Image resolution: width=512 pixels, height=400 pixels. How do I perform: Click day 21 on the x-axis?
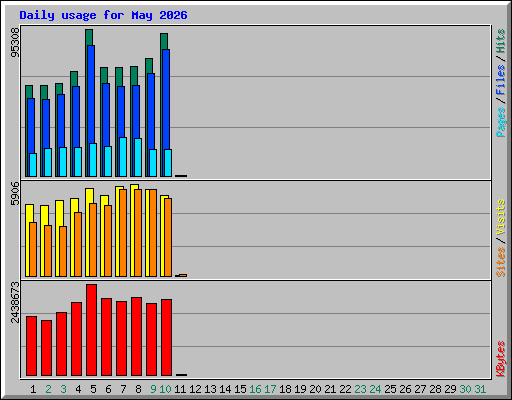(x=330, y=389)
